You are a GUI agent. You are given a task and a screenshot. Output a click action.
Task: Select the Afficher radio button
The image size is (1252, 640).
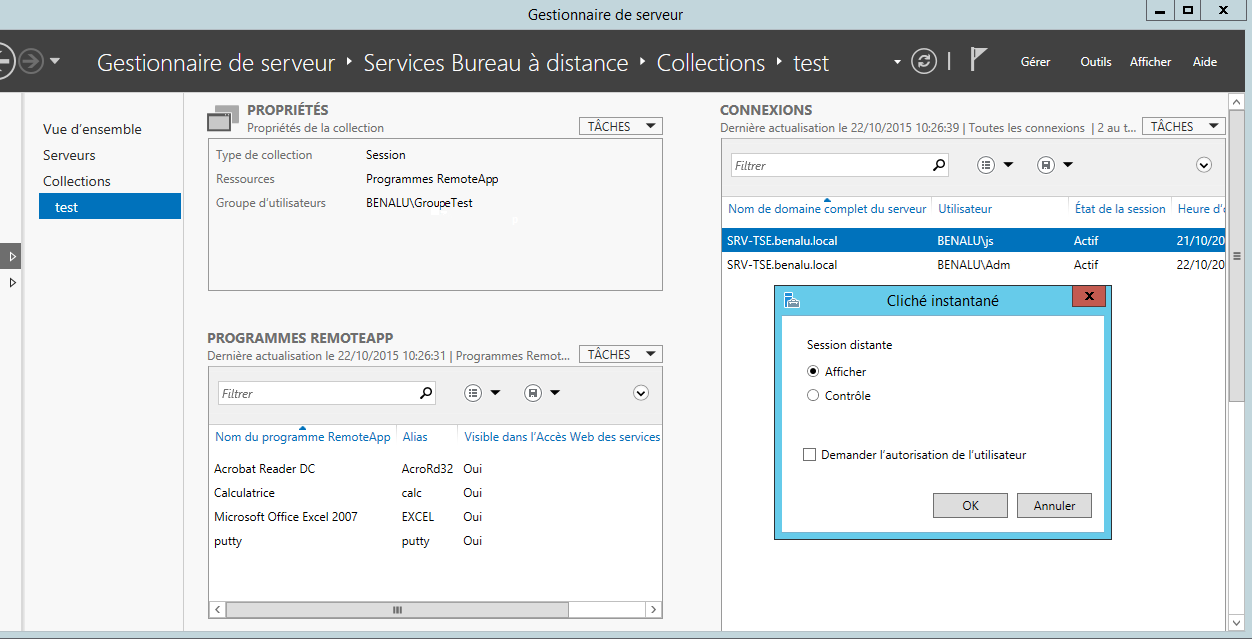(x=813, y=371)
